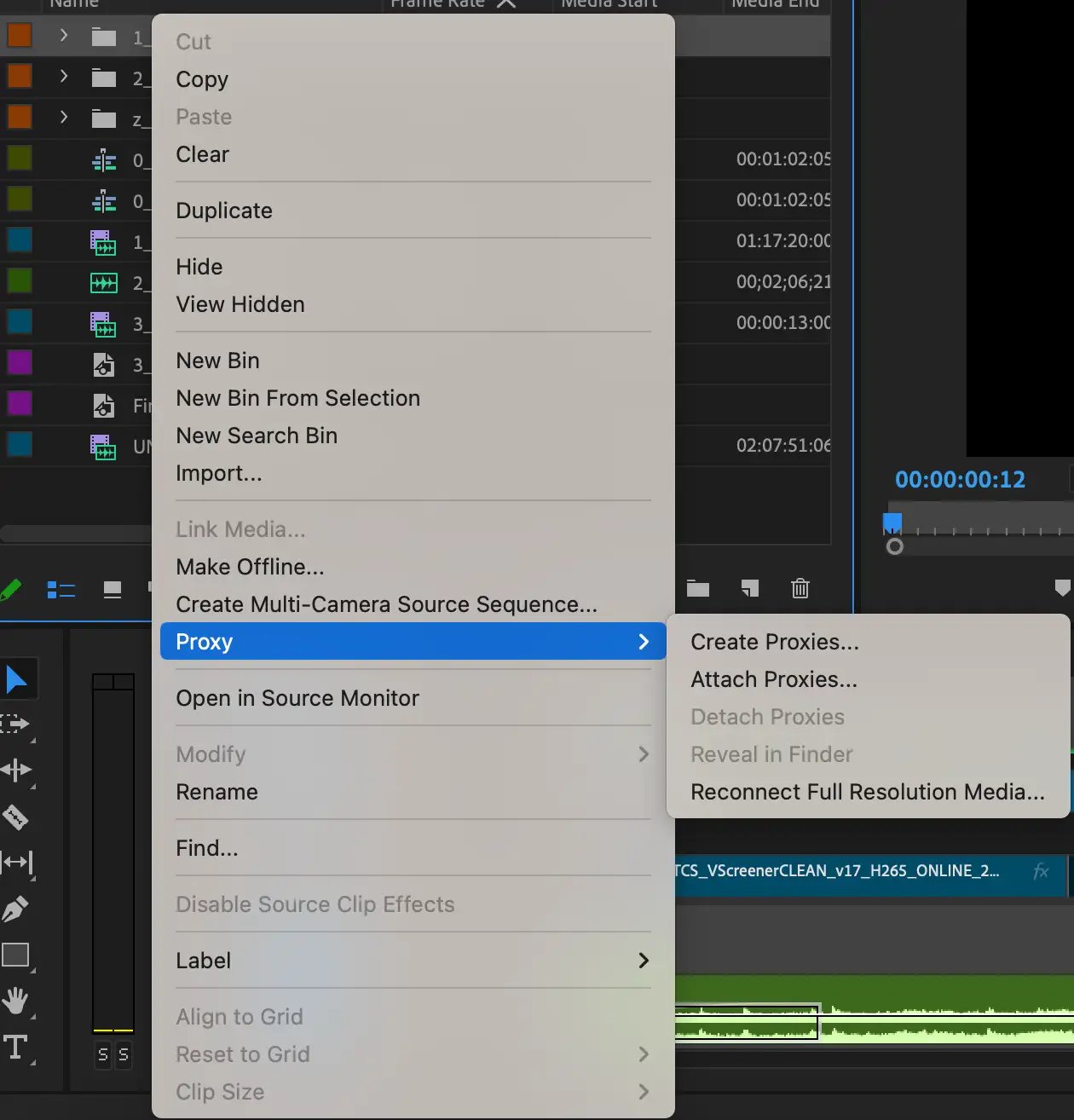Expand the bin labeled 1_
This screenshot has height=1120, width=1074.
click(62, 37)
